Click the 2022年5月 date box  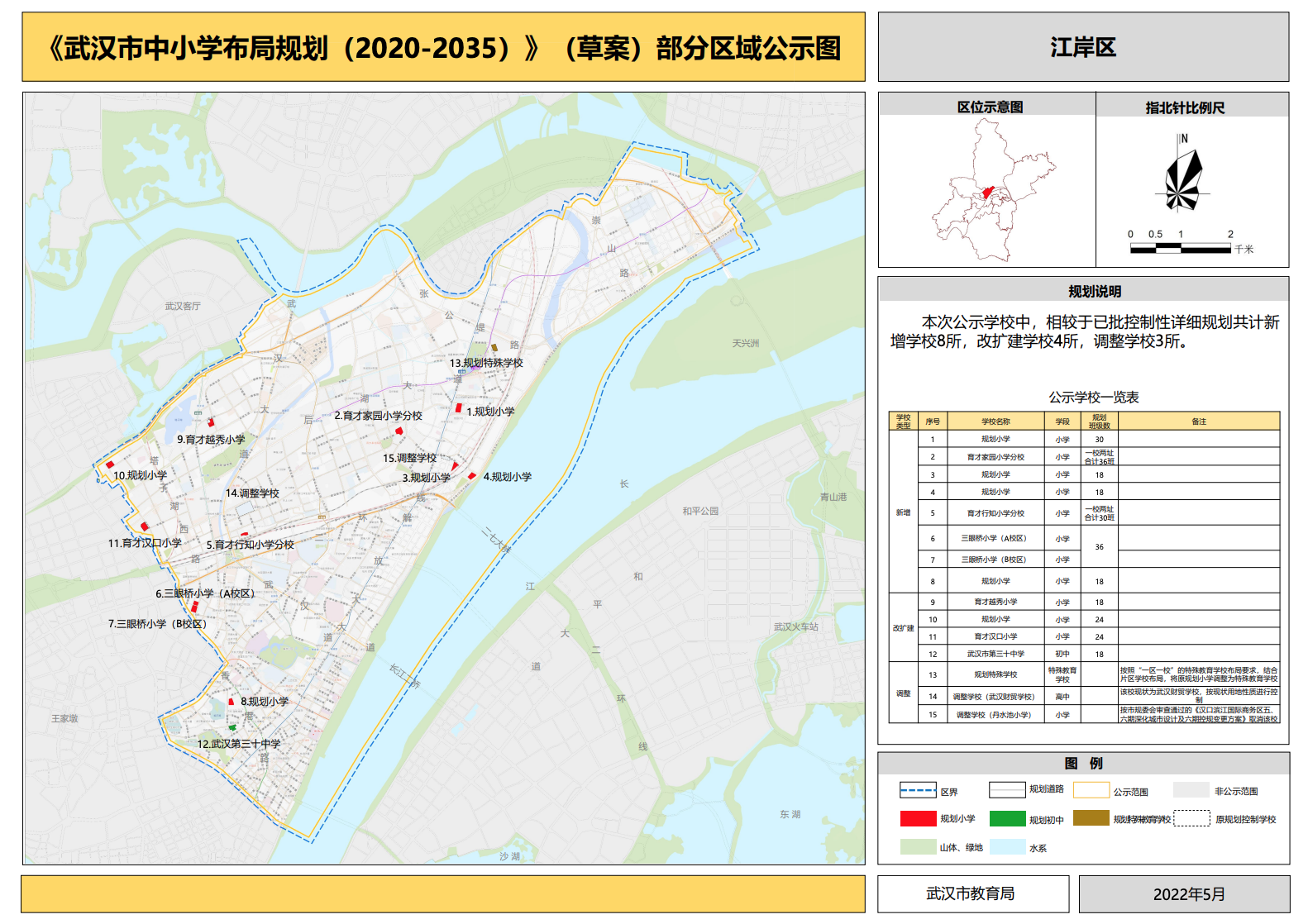click(1184, 894)
